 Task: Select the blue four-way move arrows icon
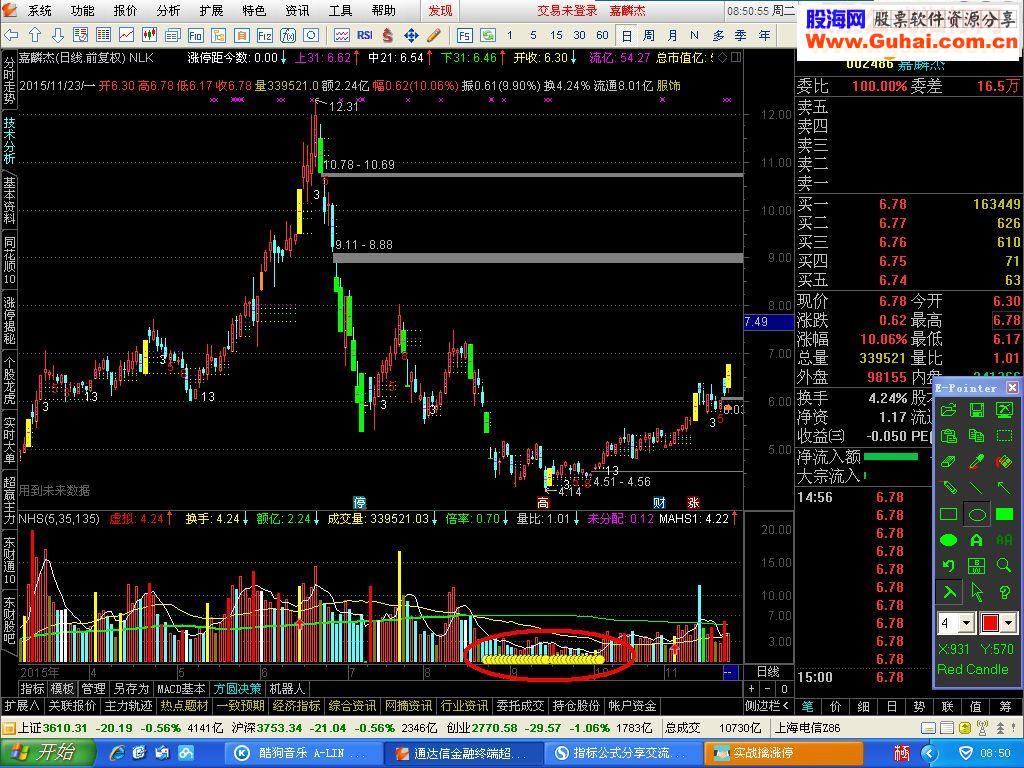pos(411,35)
